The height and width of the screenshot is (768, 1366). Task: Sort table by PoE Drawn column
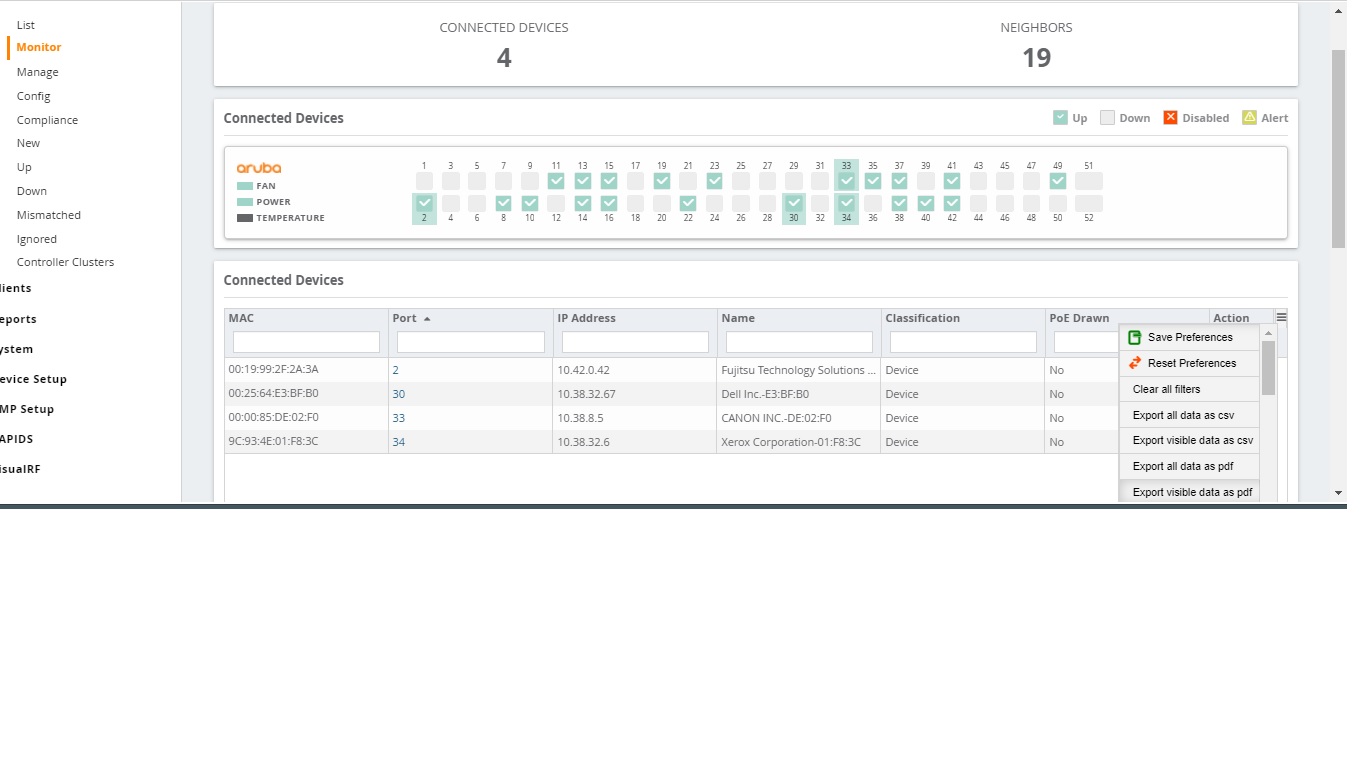tap(1079, 318)
